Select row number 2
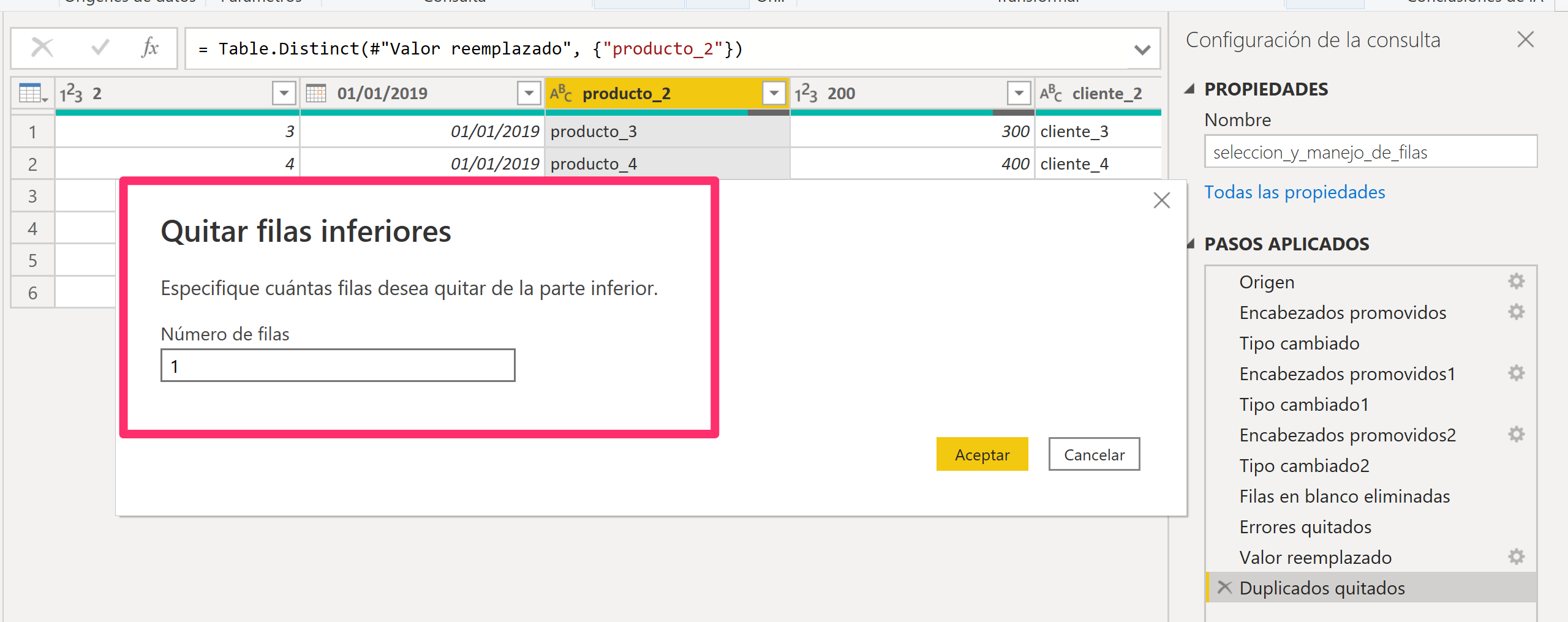 pyautogui.click(x=32, y=164)
